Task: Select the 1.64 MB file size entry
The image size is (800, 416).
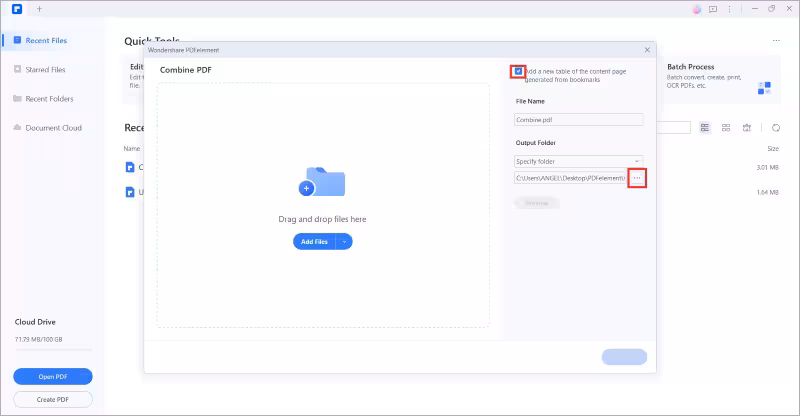Action: (767, 192)
